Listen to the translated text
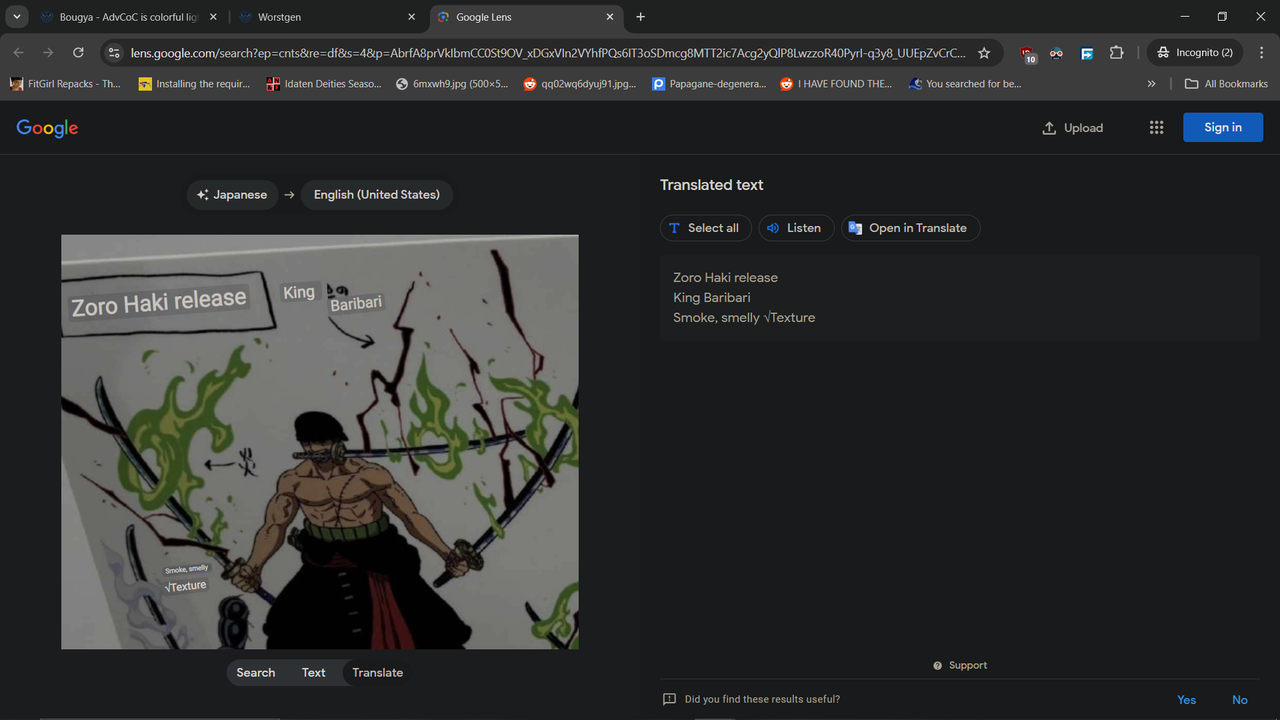Image resolution: width=1280 pixels, height=720 pixels. click(794, 228)
